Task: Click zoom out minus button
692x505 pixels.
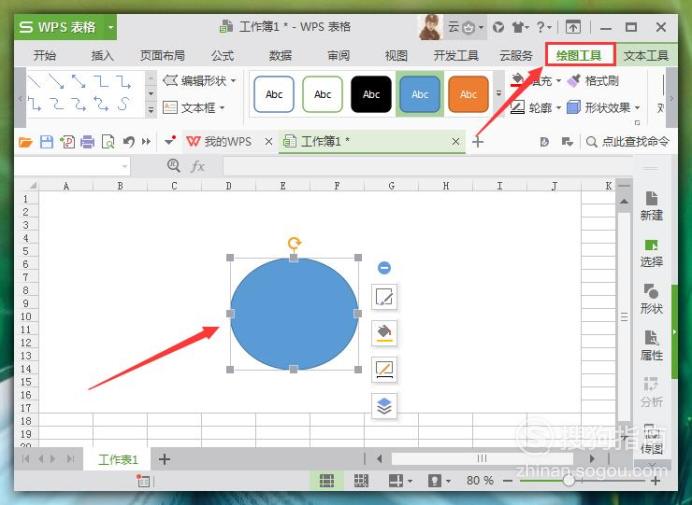Action: [x=508, y=481]
